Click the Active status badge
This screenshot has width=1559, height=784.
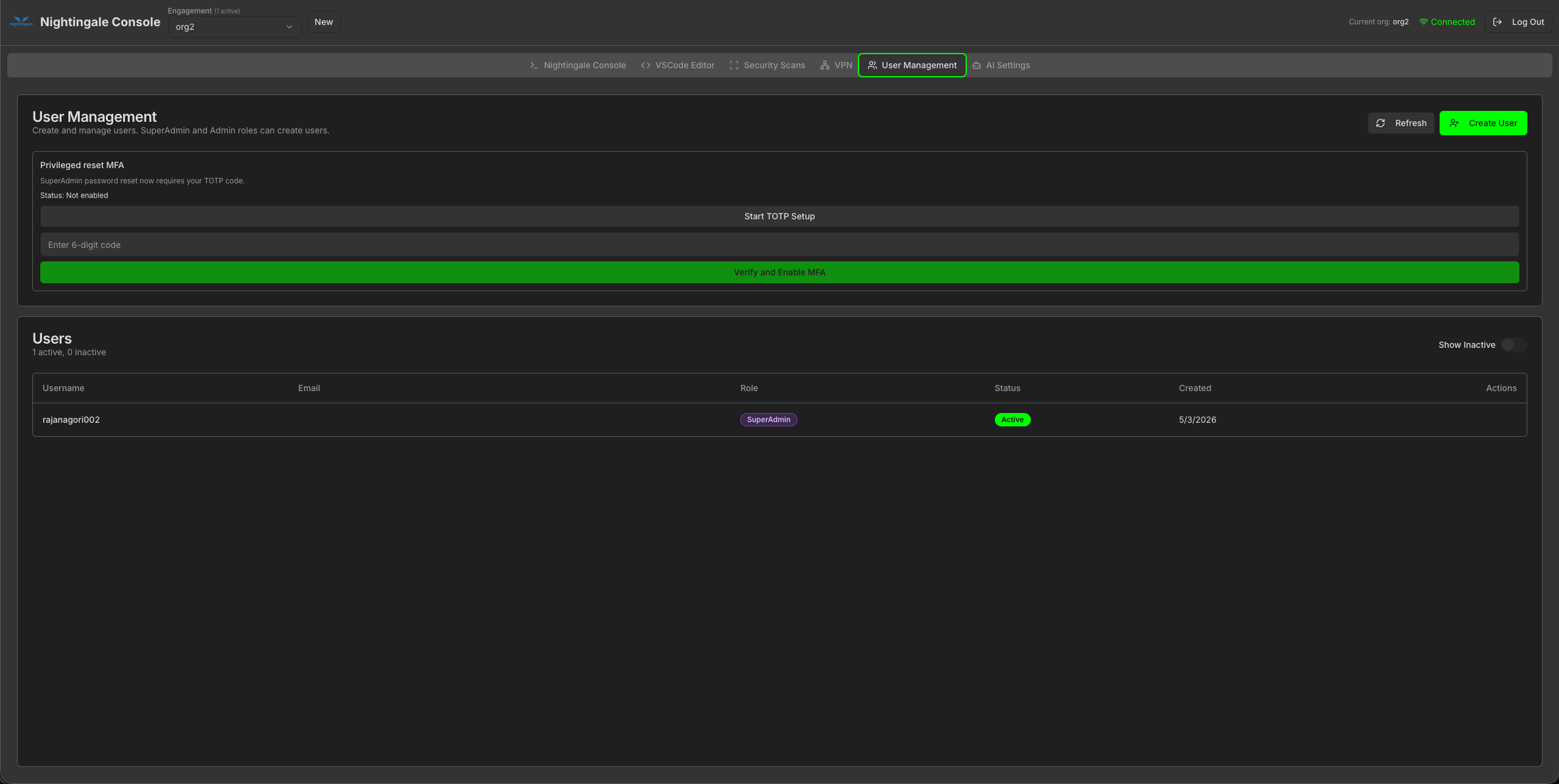pyautogui.click(x=1012, y=420)
